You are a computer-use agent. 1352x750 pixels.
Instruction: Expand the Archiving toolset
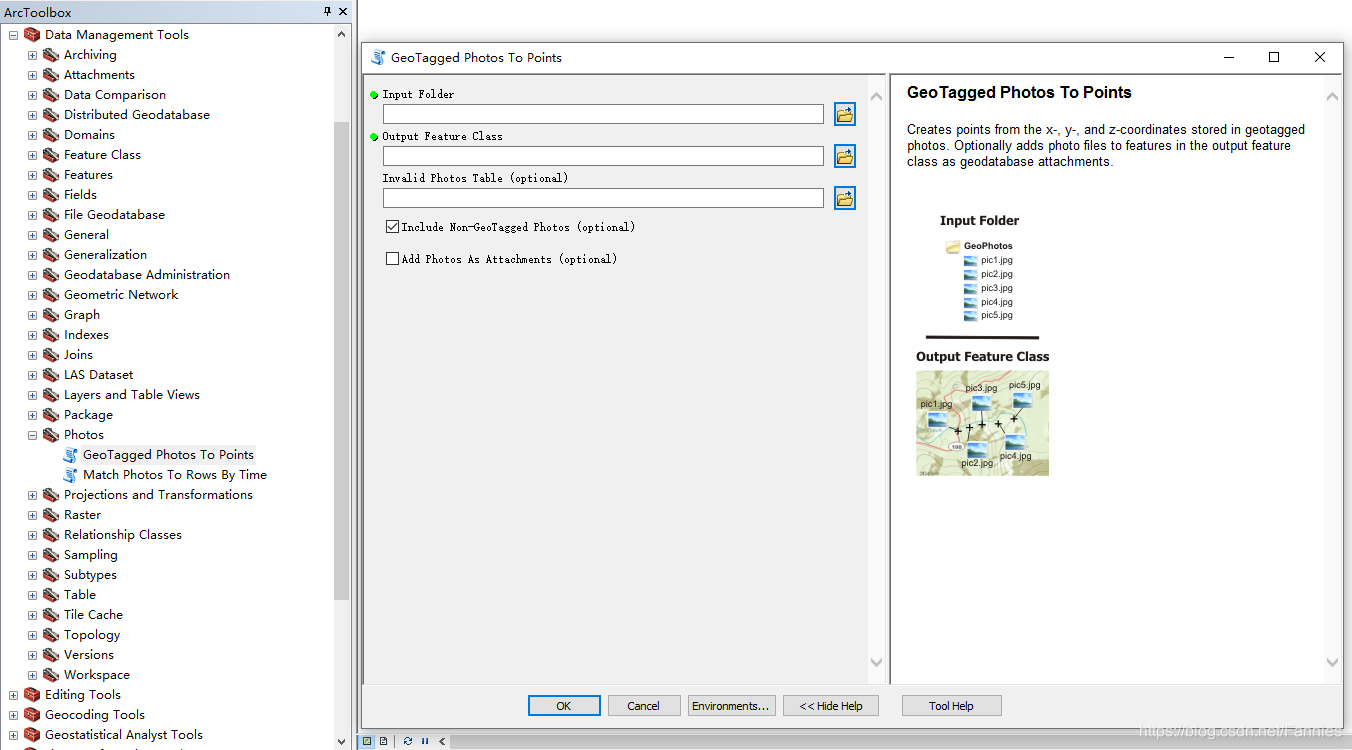32,55
